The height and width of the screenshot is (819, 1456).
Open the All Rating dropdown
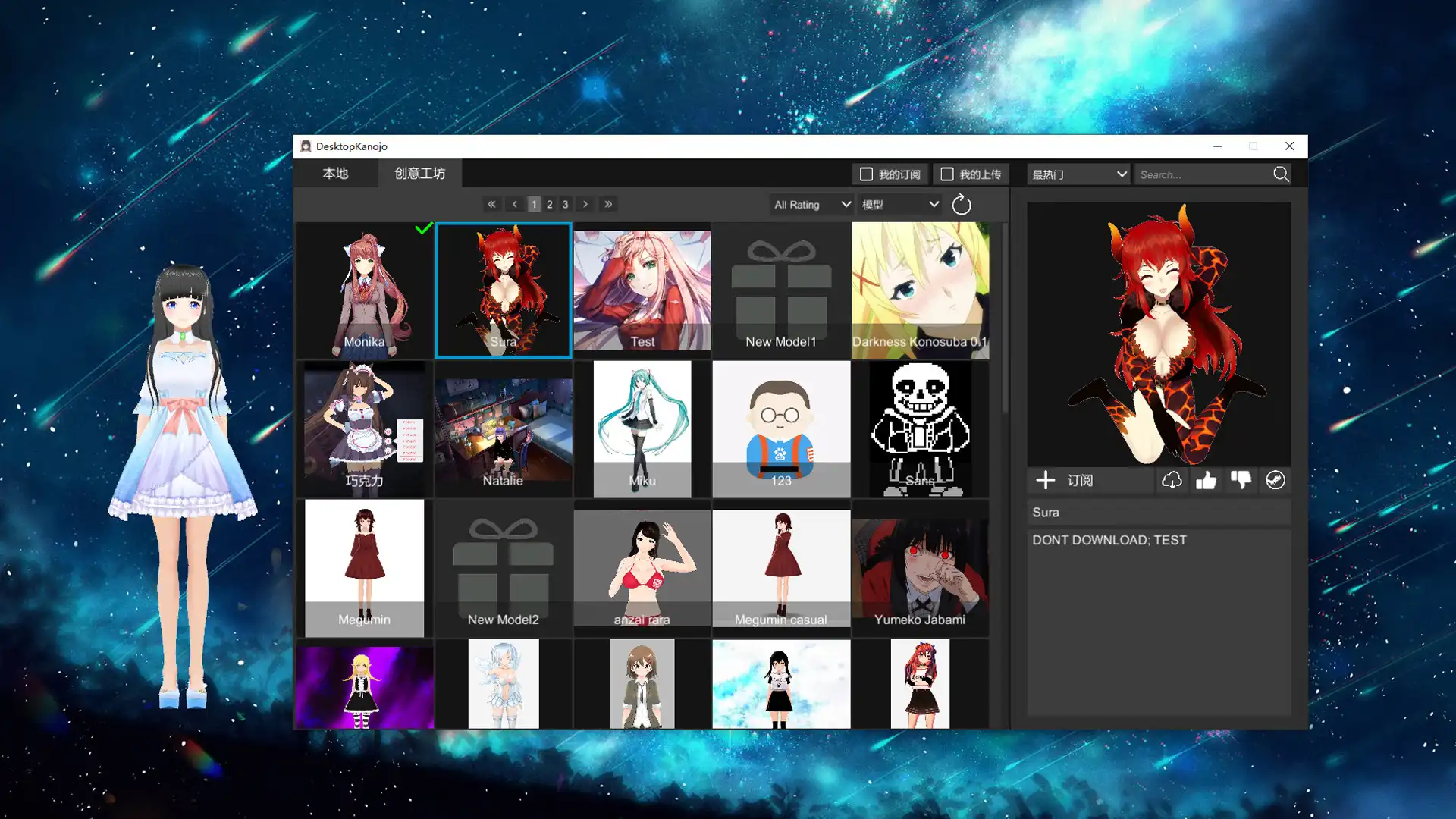click(x=811, y=204)
